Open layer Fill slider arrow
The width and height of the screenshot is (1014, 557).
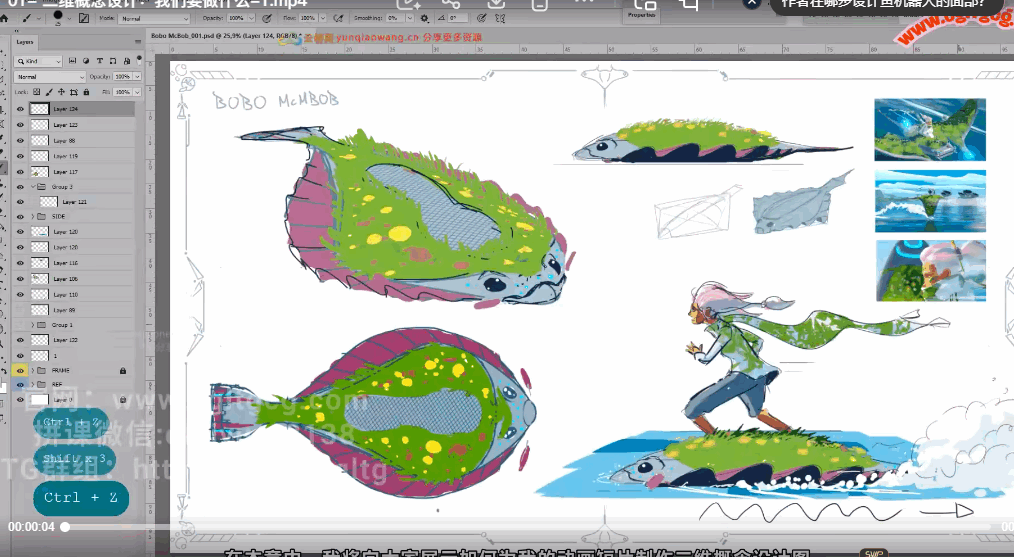137,92
